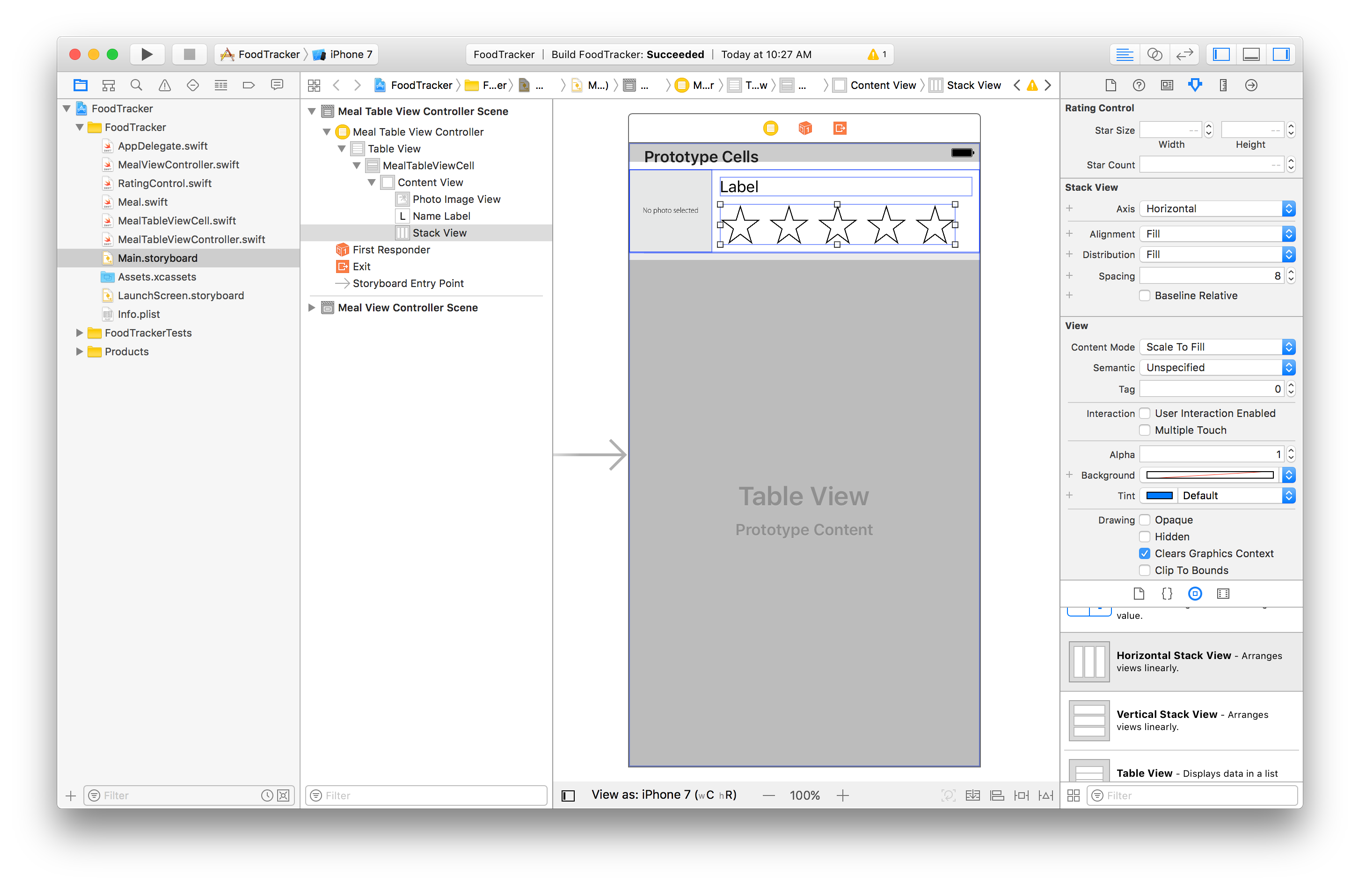Screen dimensions: 1360x890
Task: Zoom out the canvas
Action: 768,795
